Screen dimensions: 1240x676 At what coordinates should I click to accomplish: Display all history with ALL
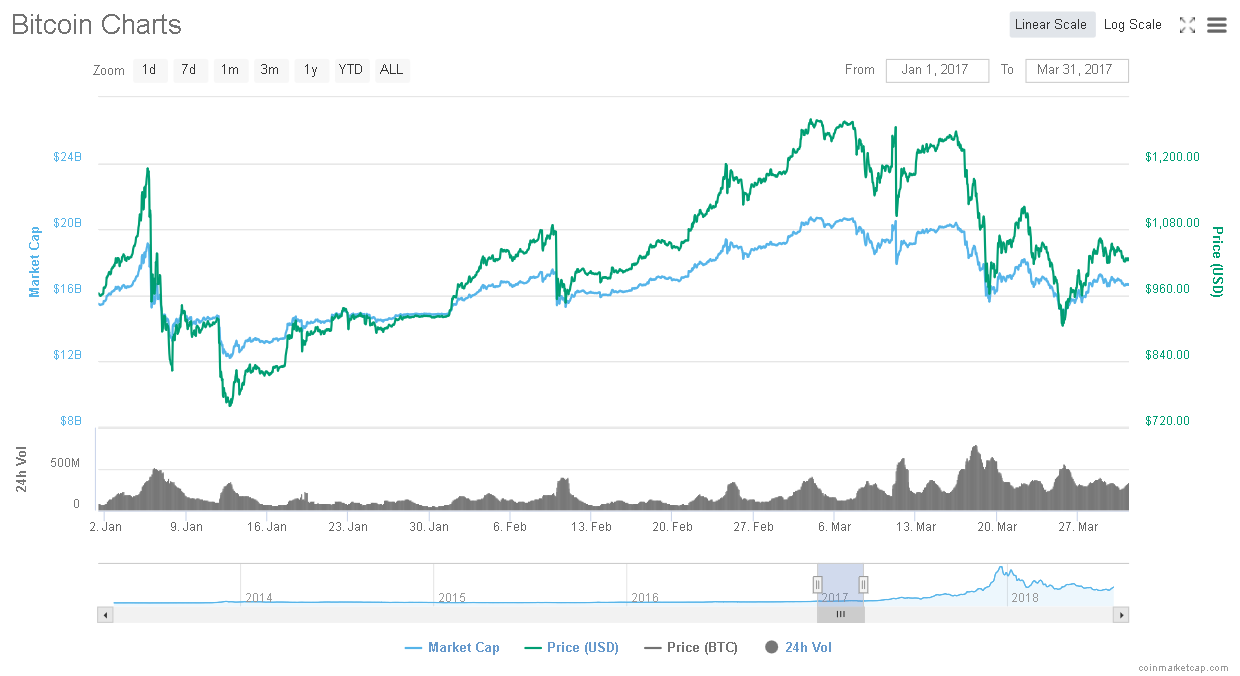390,70
